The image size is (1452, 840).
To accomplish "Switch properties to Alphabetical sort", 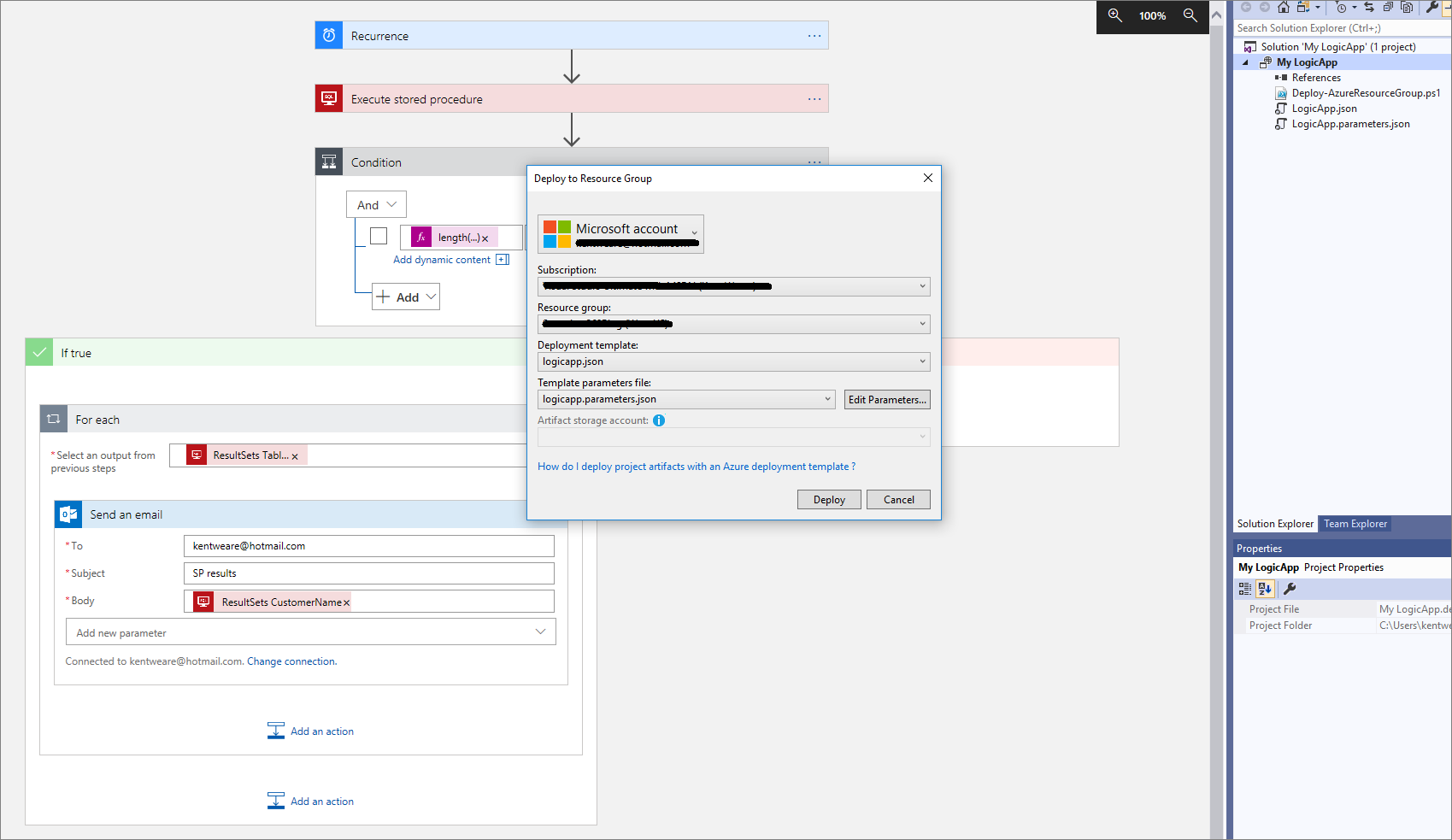I will (x=1265, y=589).
